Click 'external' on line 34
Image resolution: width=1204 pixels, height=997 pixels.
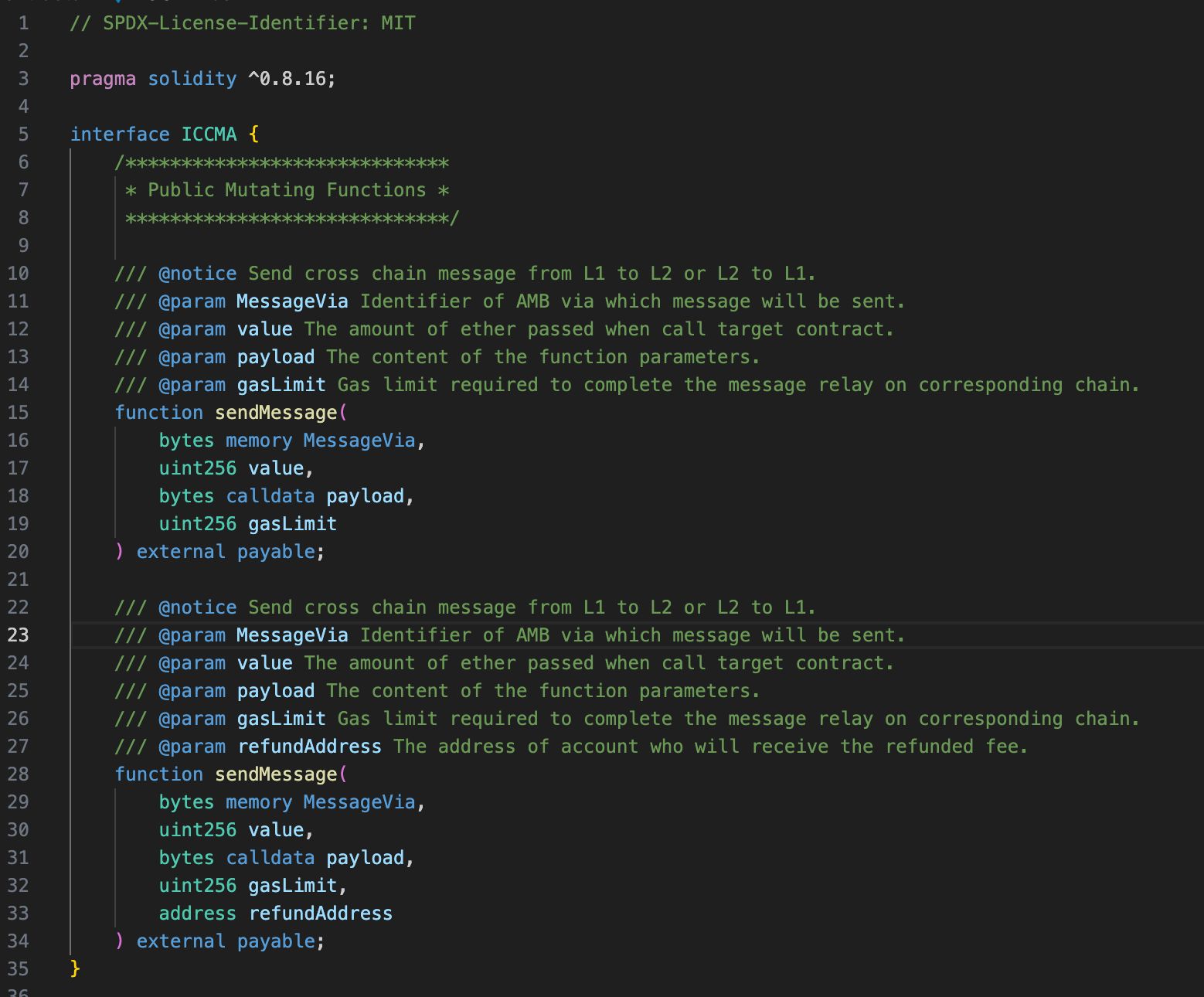181,941
